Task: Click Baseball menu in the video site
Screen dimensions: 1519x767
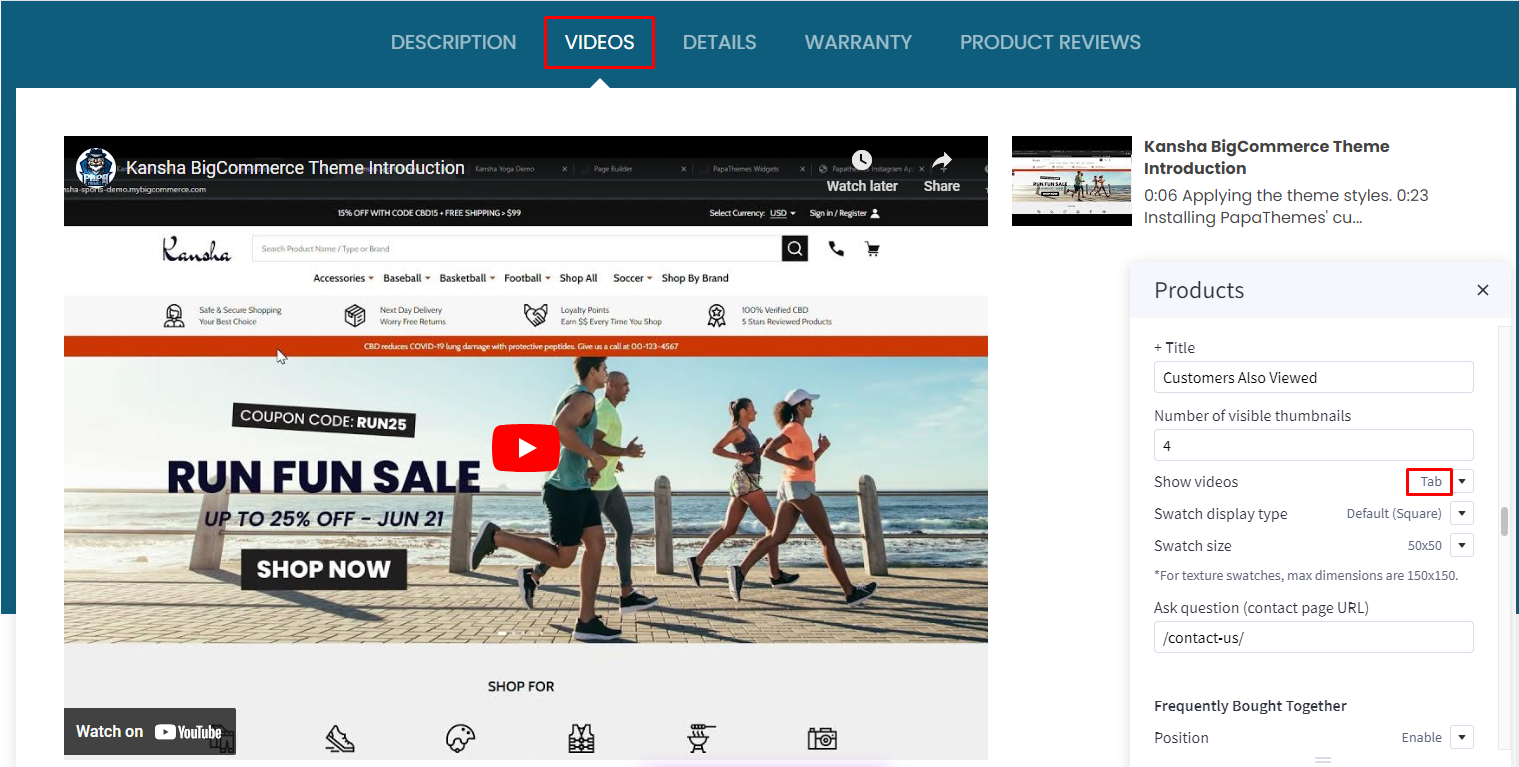Action: 407,278
